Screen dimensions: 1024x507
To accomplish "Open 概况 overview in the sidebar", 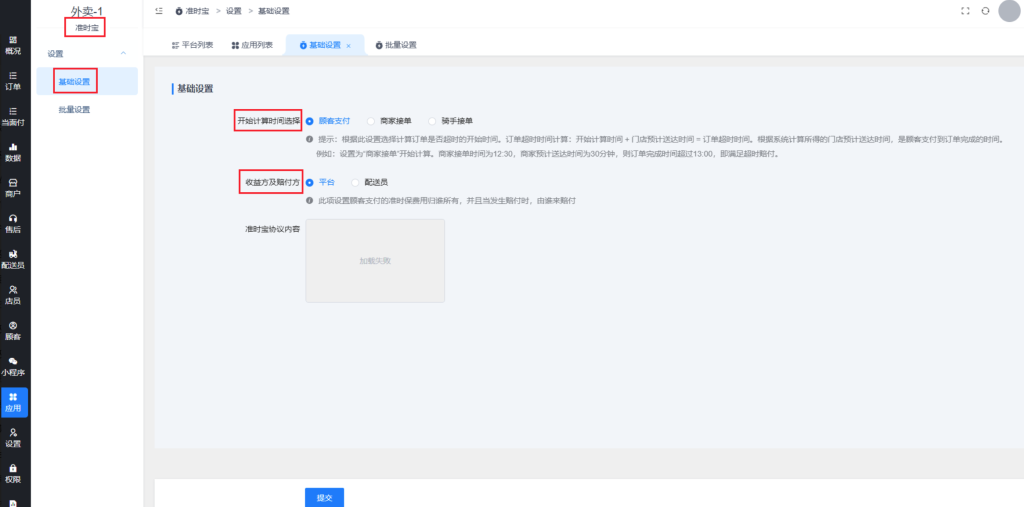I will point(13,44).
